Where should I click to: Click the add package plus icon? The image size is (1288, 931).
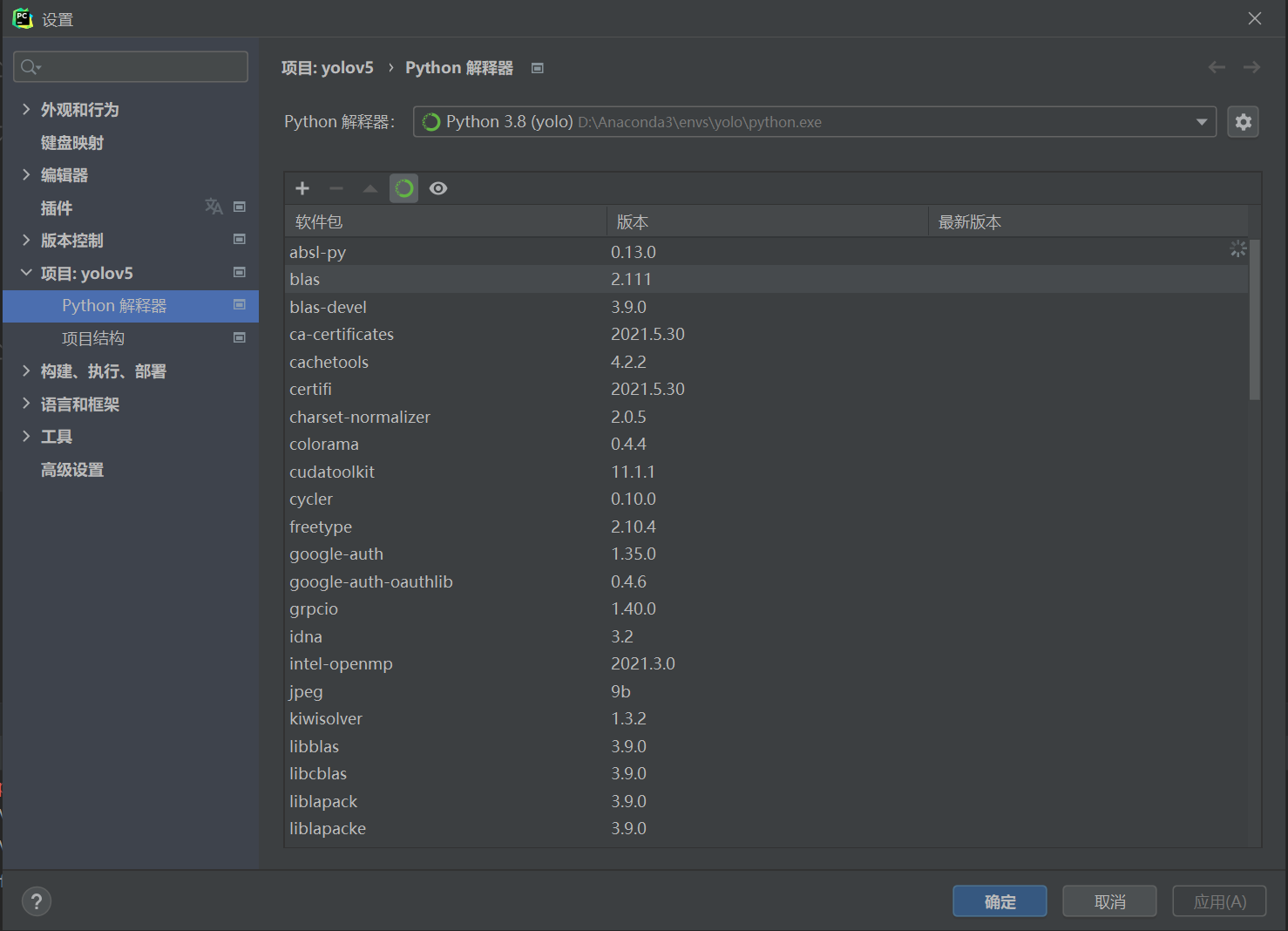302,188
